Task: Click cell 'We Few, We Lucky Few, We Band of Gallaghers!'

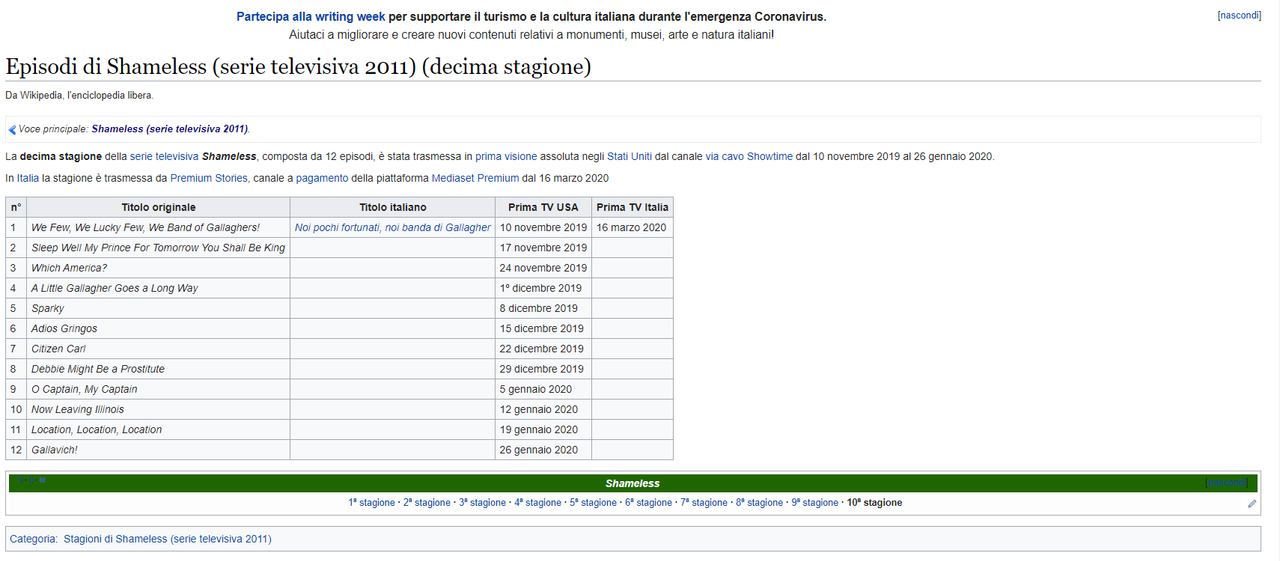Action: 158,228
